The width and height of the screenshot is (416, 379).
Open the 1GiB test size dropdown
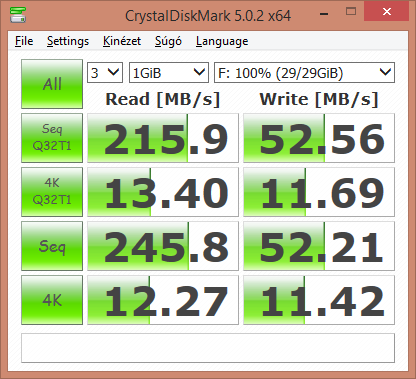tap(169, 72)
